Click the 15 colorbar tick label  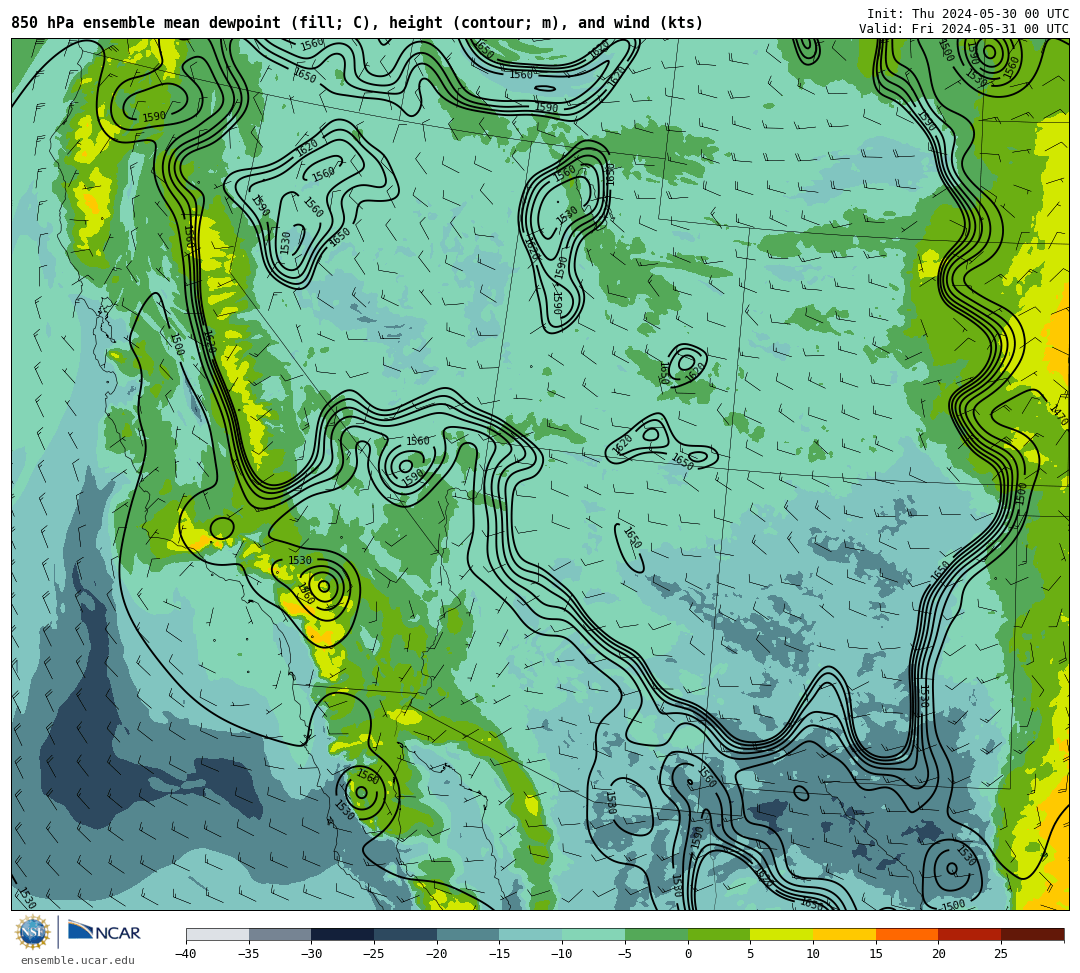coord(876,954)
